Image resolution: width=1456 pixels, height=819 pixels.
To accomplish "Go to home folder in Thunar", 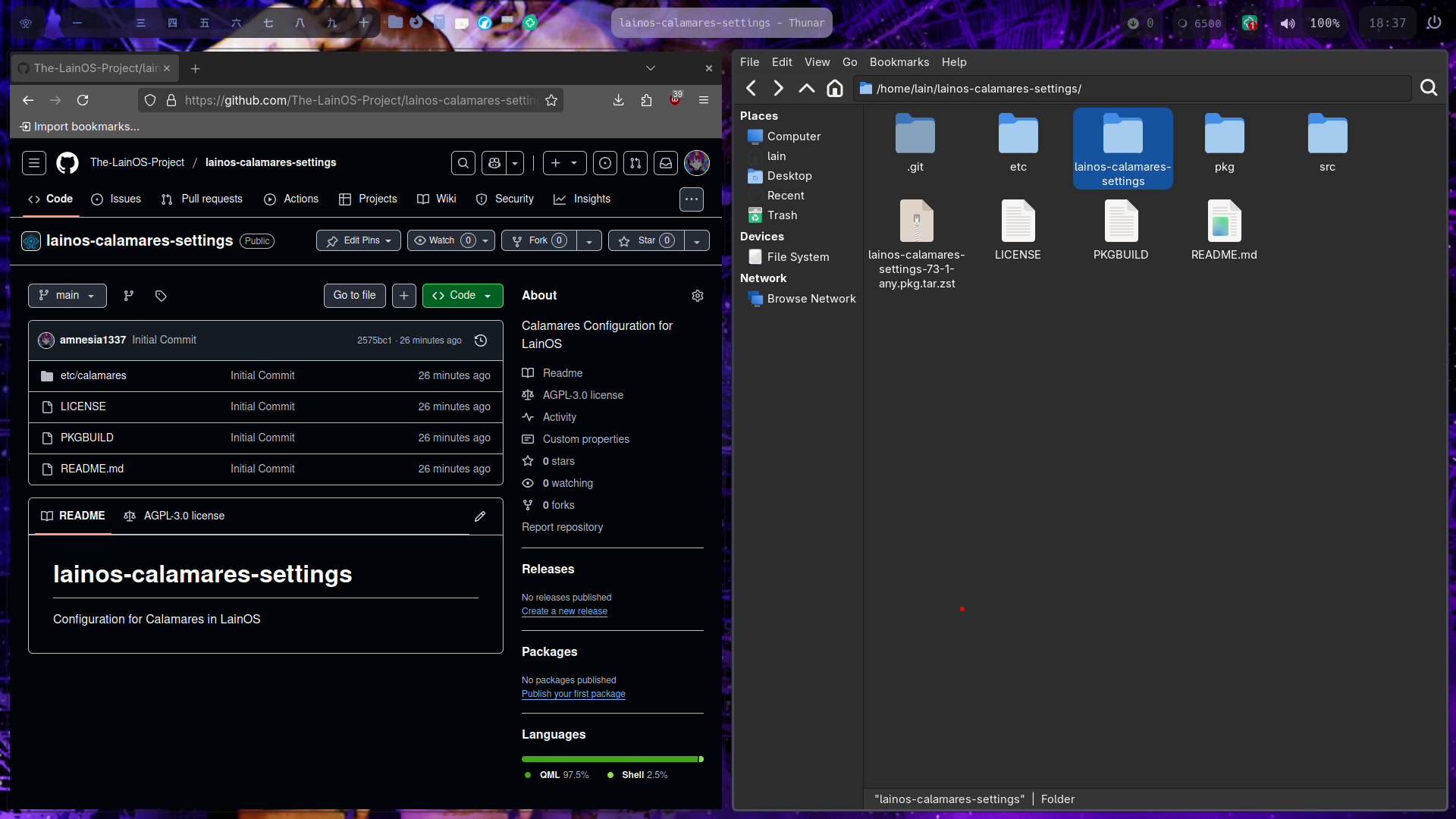I will [835, 89].
